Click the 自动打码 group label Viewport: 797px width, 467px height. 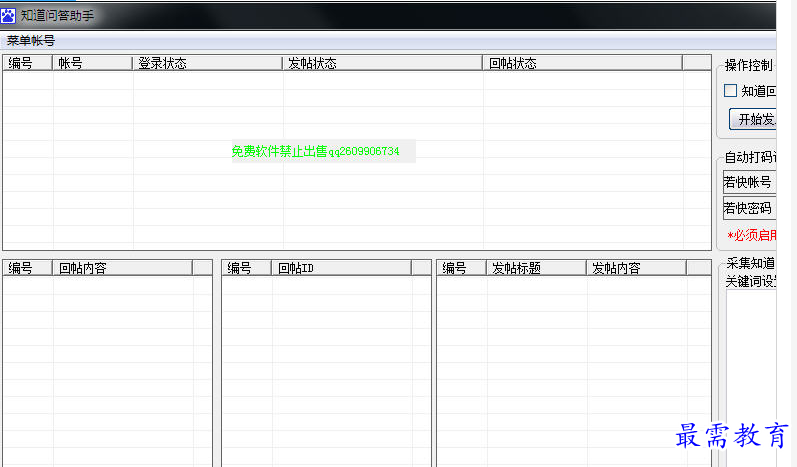tap(750, 157)
